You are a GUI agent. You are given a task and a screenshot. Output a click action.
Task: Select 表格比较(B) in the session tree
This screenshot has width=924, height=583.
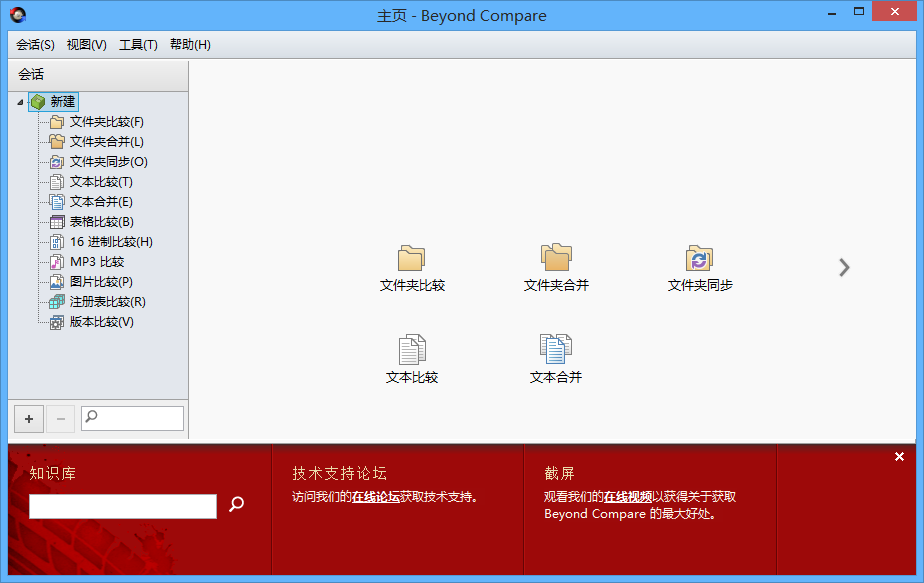[101, 222]
